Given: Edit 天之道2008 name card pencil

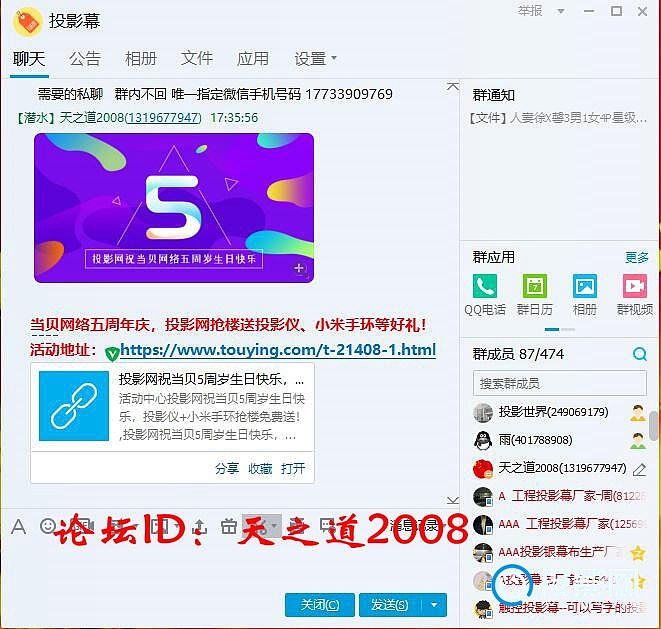Looking at the screenshot, I should tap(640, 469).
